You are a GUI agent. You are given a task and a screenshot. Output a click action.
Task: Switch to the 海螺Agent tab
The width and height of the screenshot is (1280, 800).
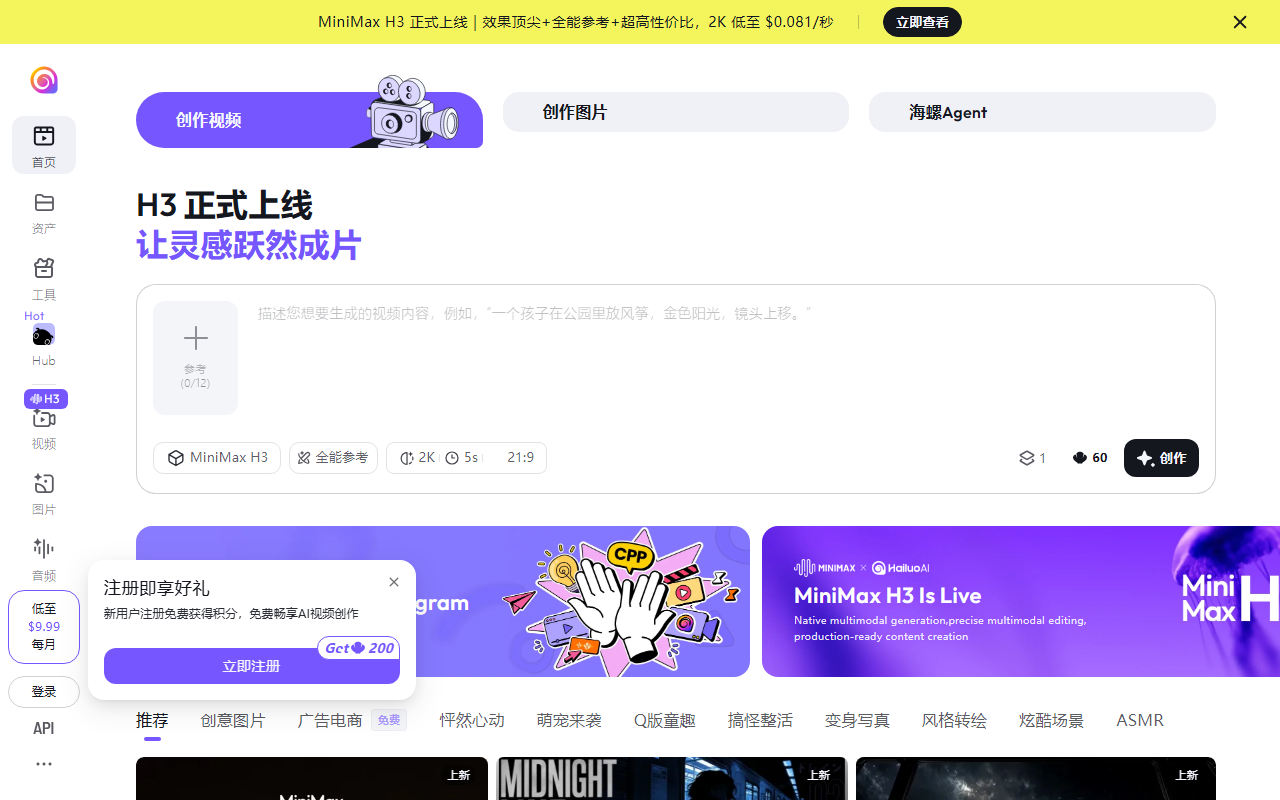click(1042, 112)
